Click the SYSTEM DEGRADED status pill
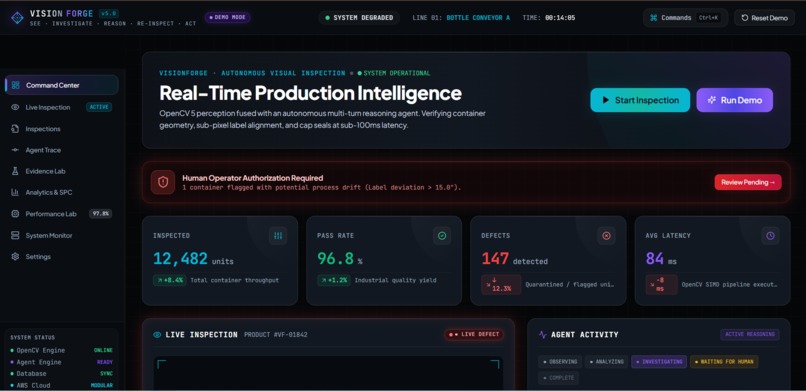The width and height of the screenshot is (806, 391). [x=359, y=17]
